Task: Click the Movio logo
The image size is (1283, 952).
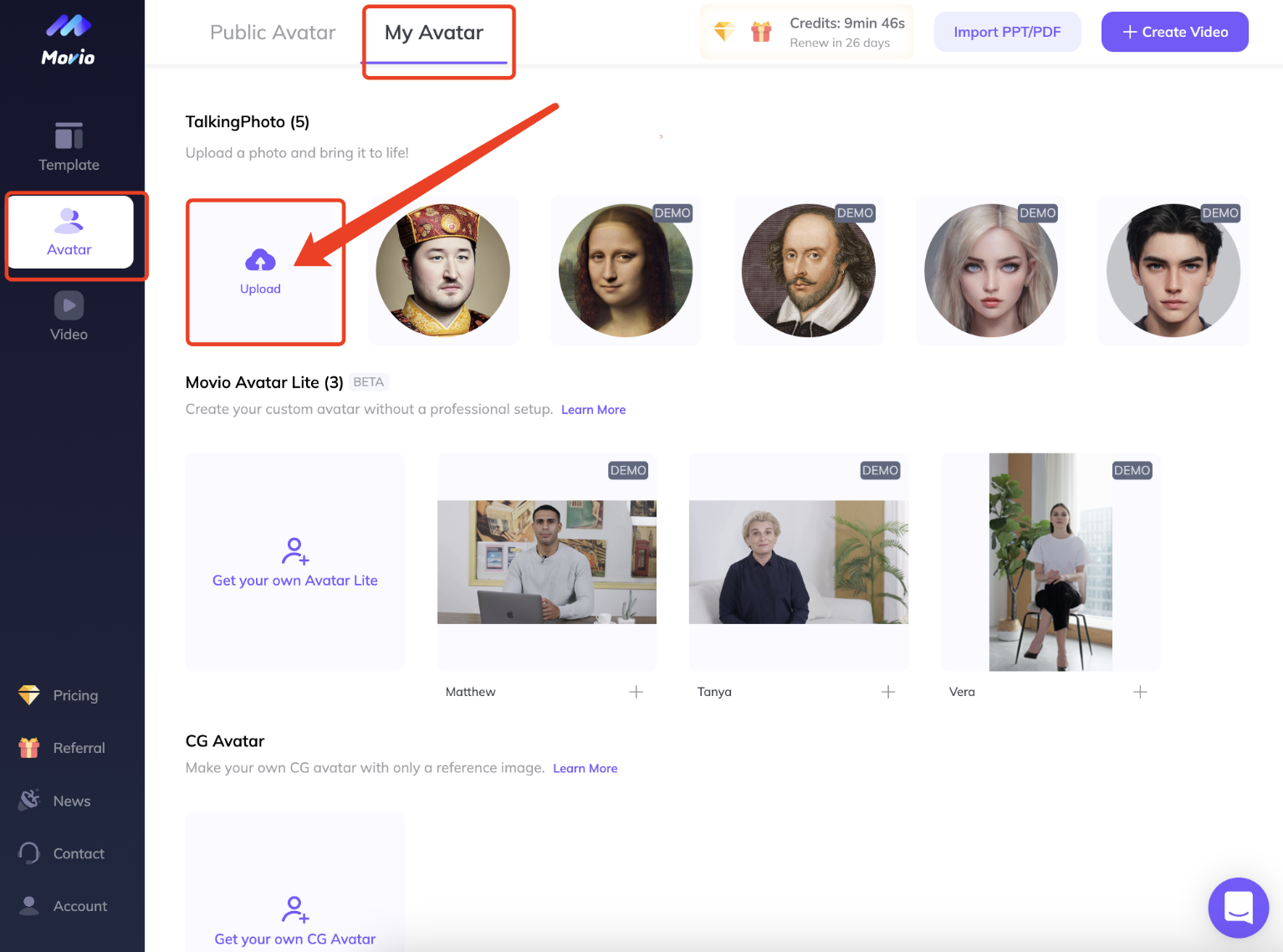Action: click(69, 40)
